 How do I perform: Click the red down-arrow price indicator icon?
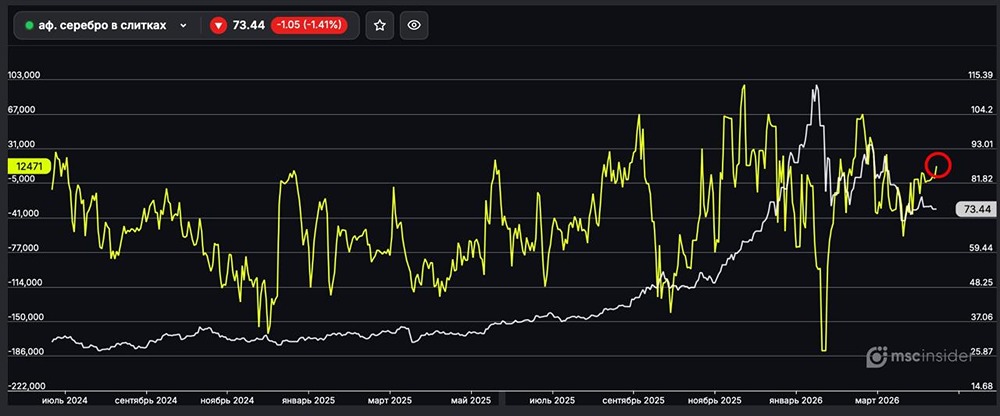coord(219,26)
